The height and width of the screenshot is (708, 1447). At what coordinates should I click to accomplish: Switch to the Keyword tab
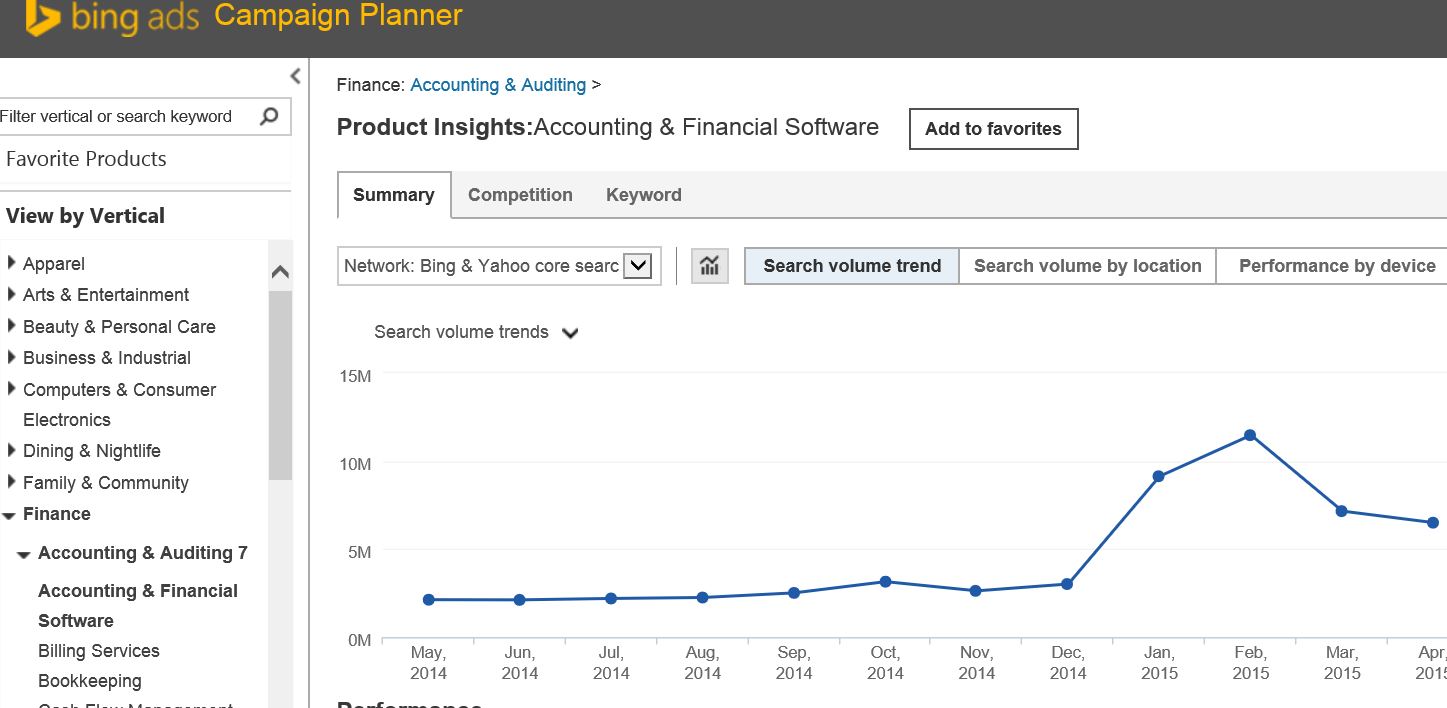(644, 195)
